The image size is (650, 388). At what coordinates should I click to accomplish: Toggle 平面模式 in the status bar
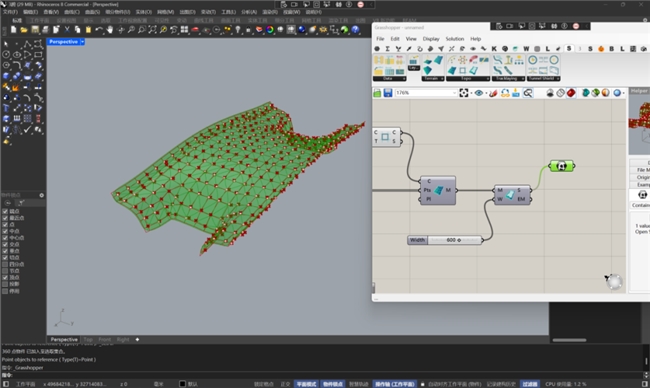[306, 384]
